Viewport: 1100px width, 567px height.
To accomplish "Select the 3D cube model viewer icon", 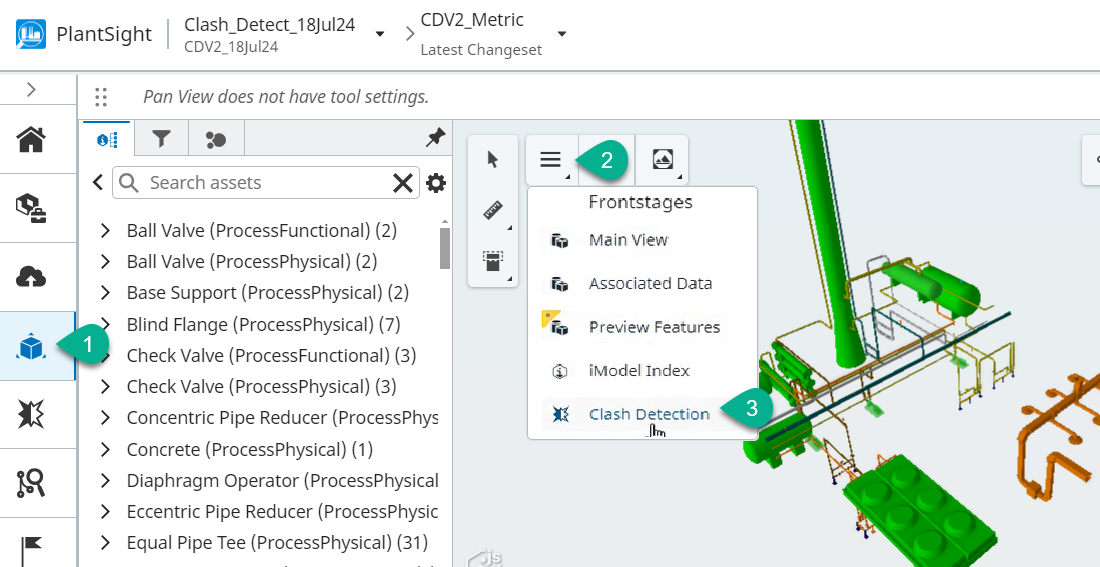I will click(x=31, y=346).
